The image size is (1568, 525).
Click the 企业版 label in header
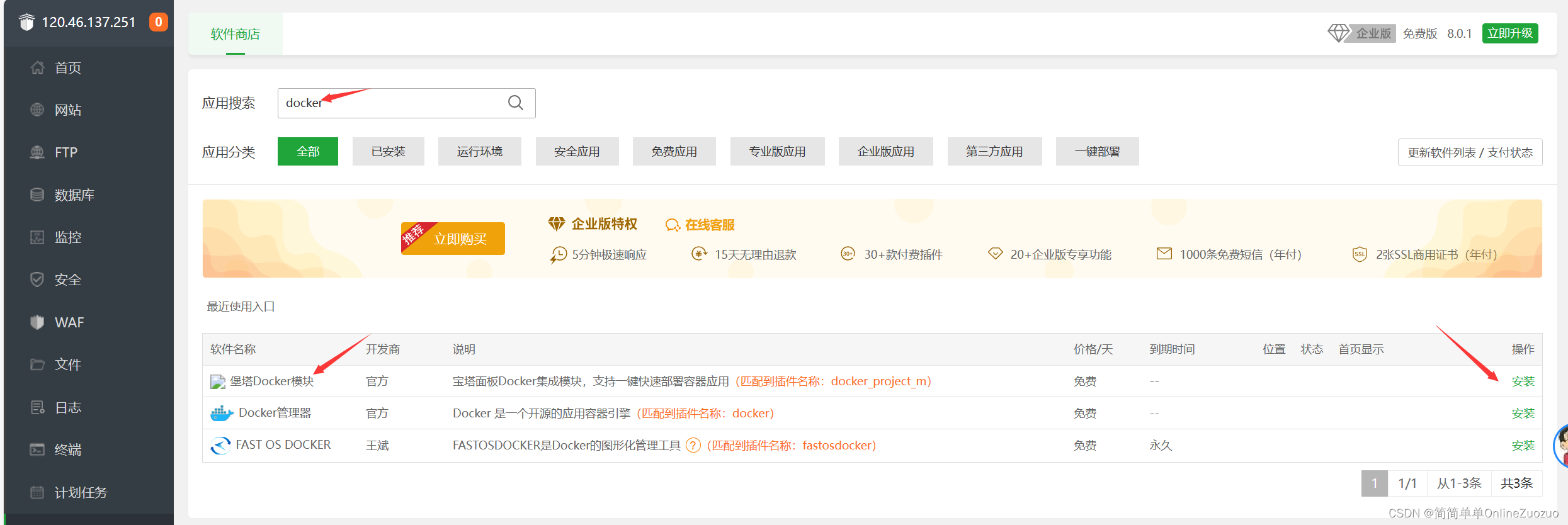pos(1373,33)
